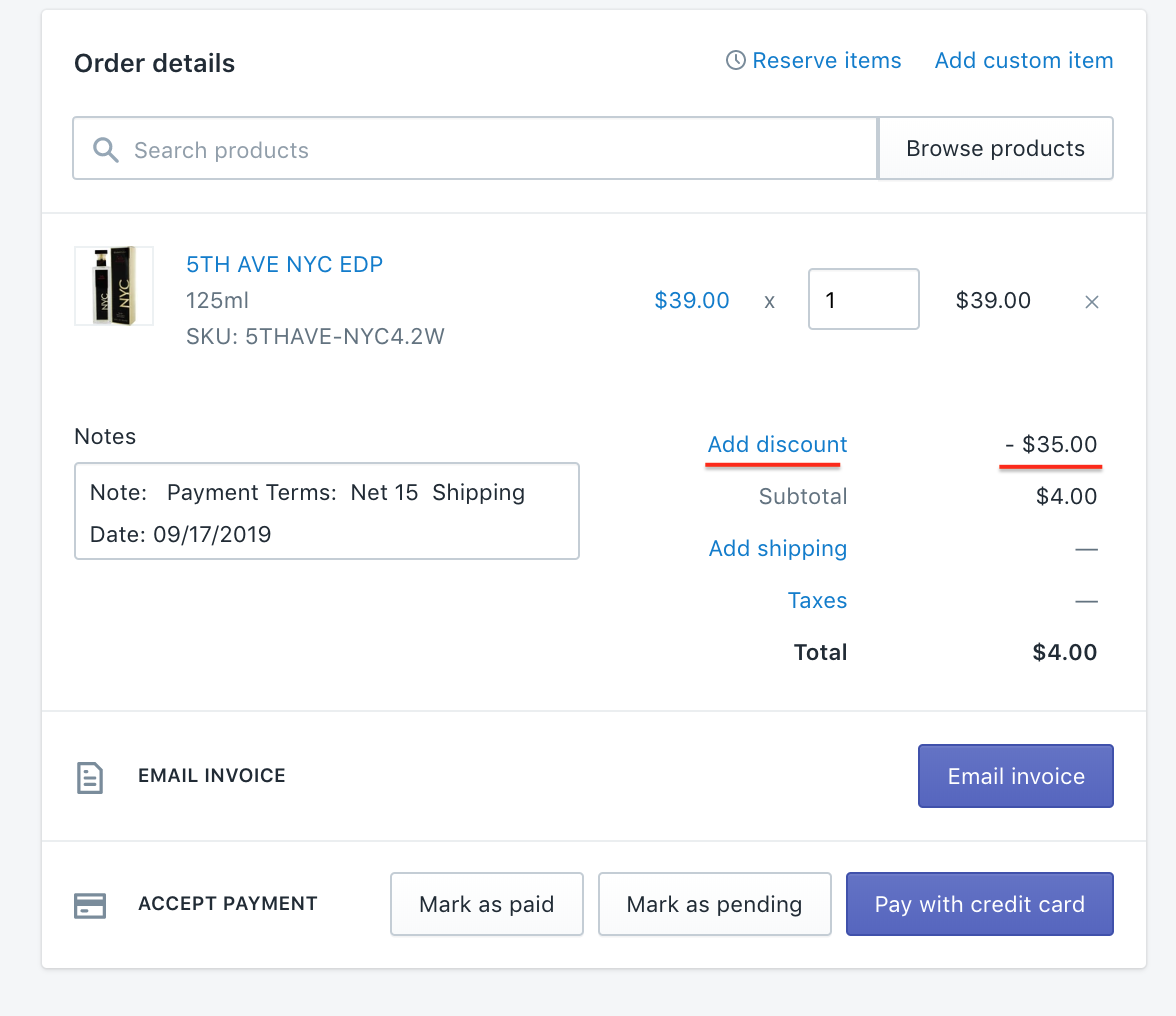Click Add custom item link
Viewport: 1176px width, 1016px height.
(1024, 60)
